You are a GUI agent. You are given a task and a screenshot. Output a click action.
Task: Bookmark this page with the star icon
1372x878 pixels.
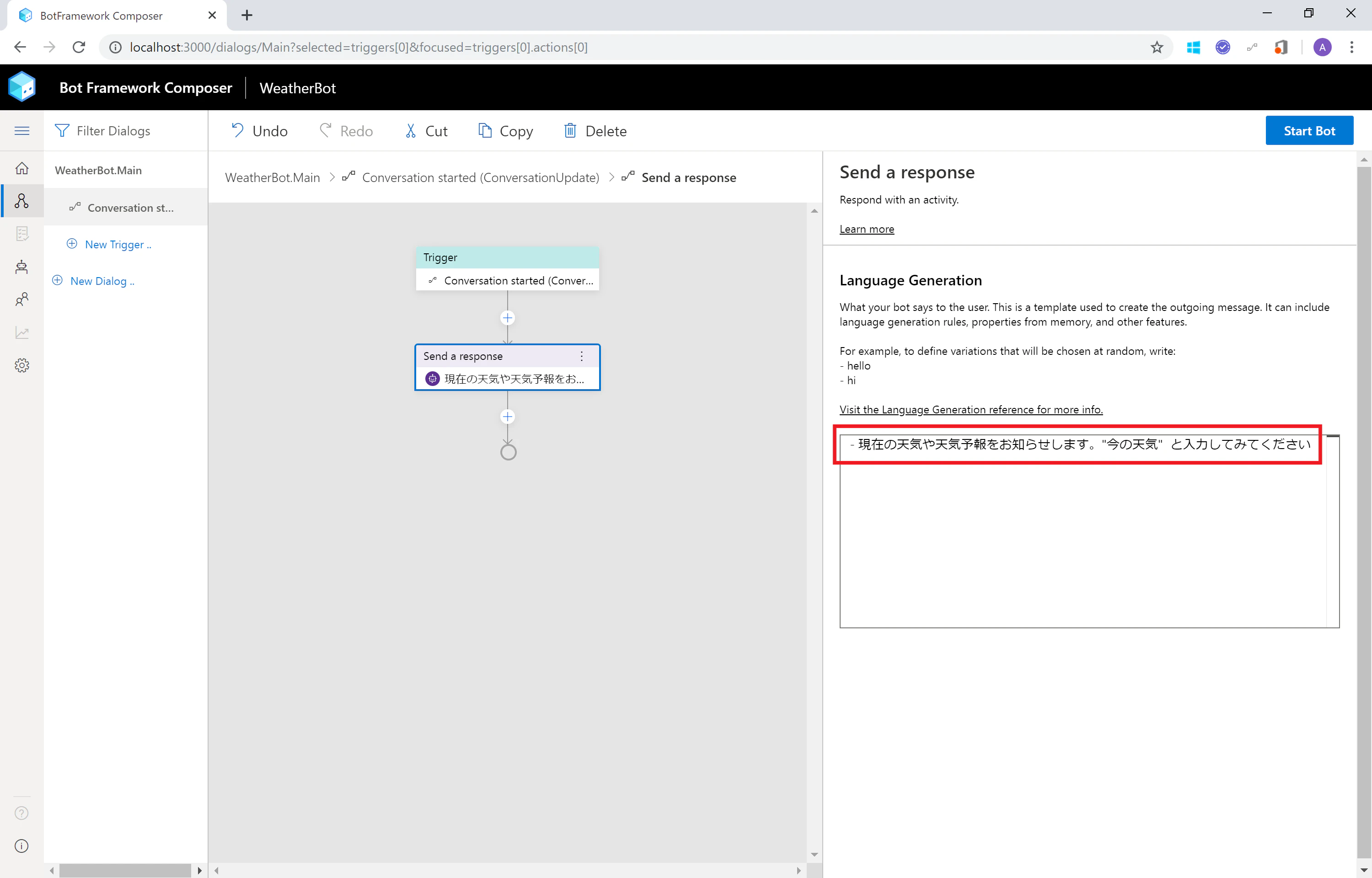1157,47
